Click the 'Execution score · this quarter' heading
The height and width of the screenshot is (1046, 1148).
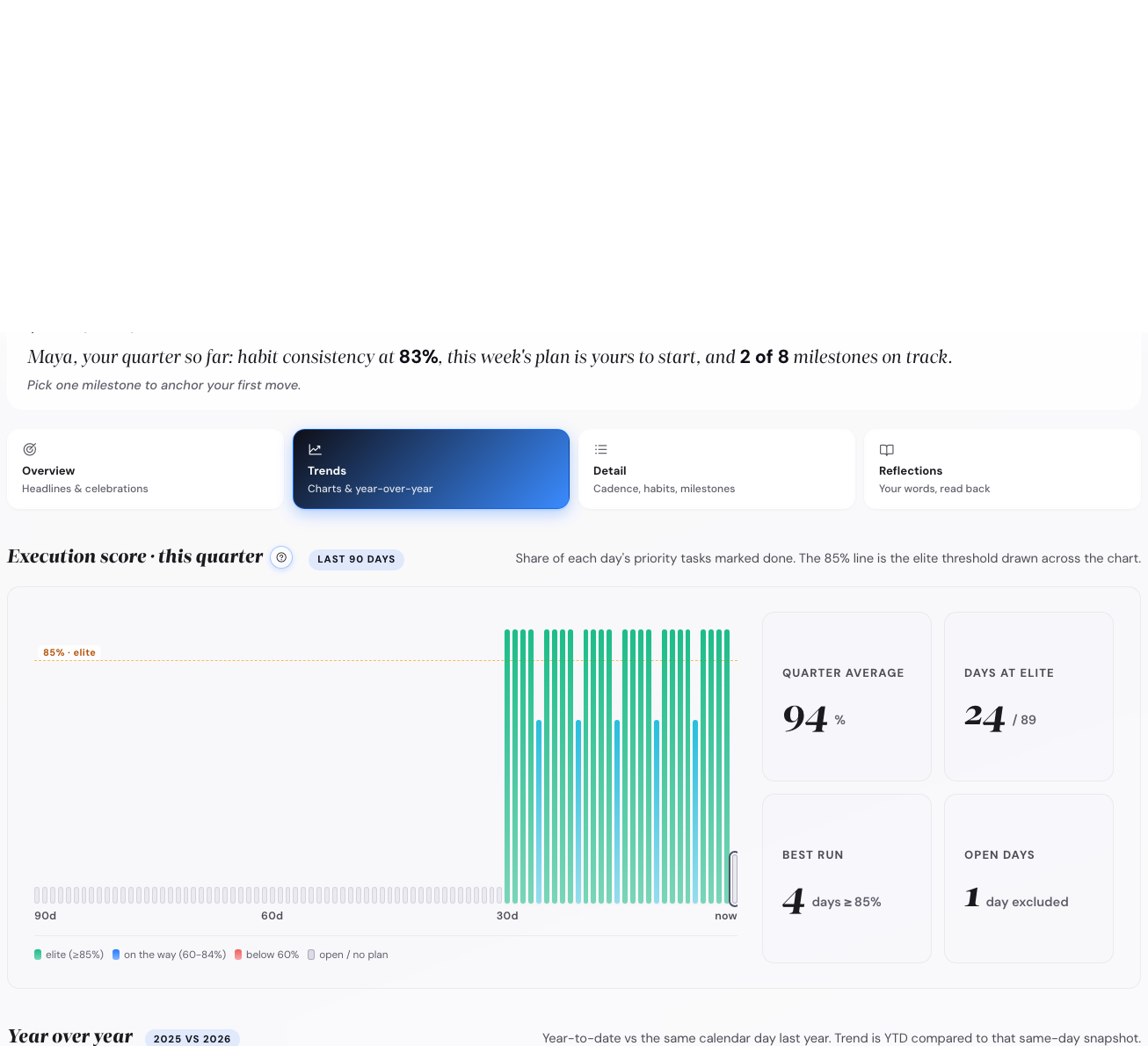(x=135, y=556)
